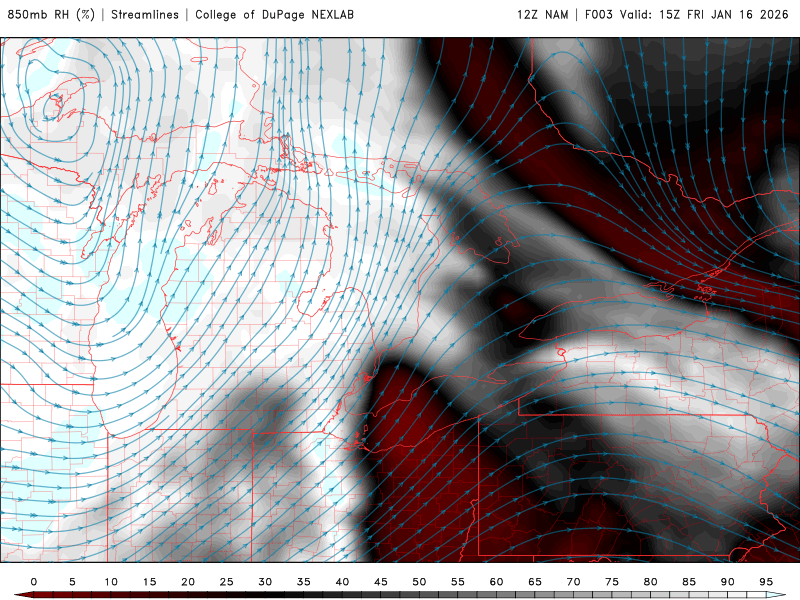Image resolution: width=800 pixels, height=600 pixels.
Task: Click the '5' value on the legend
Action: pyautogui.click(x=72, y=582)
